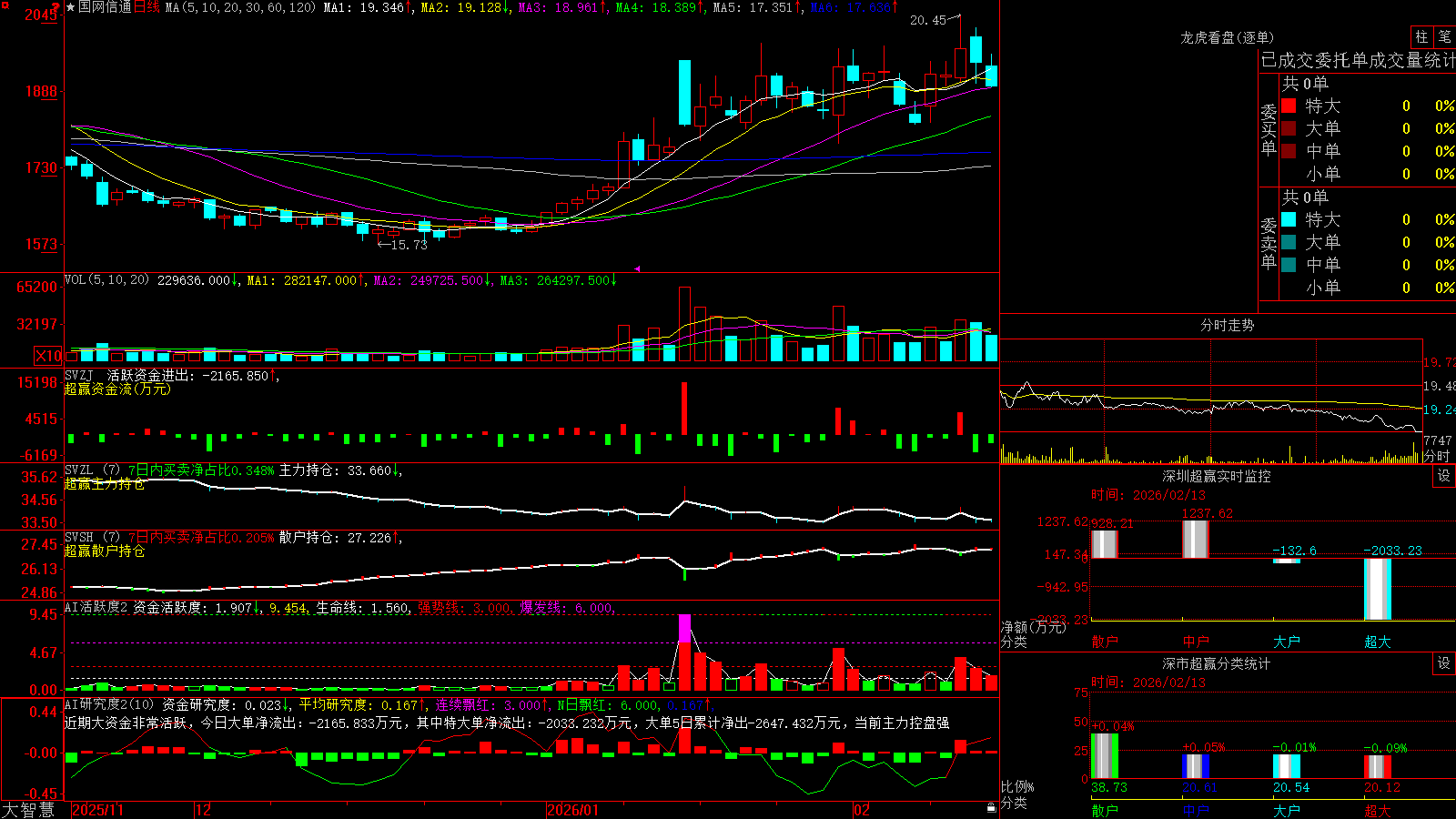Click the 大户 bar valued -132.6 in the realtime monitor

(1287, 561)
